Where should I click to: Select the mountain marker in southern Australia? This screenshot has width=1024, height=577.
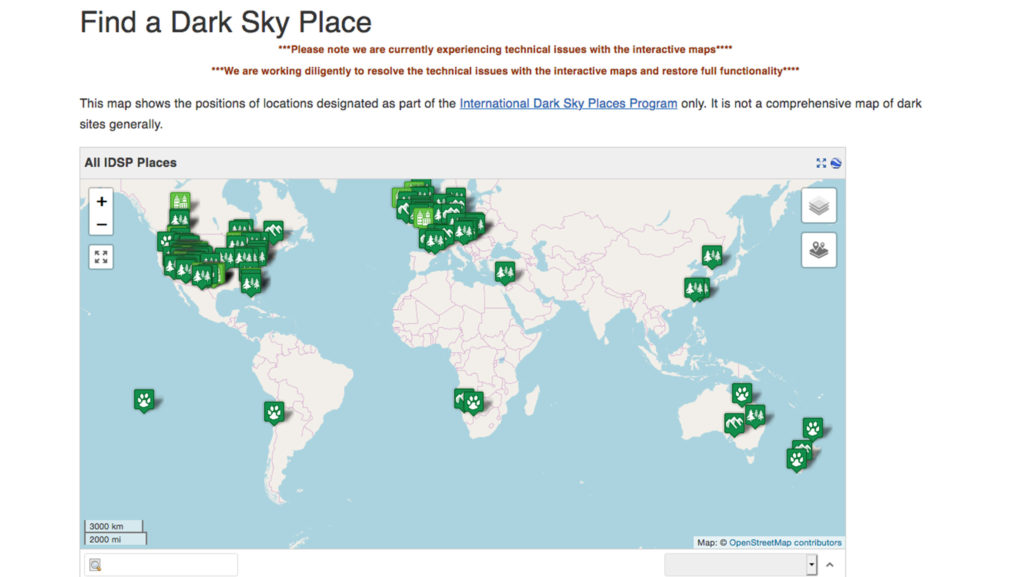734,424
